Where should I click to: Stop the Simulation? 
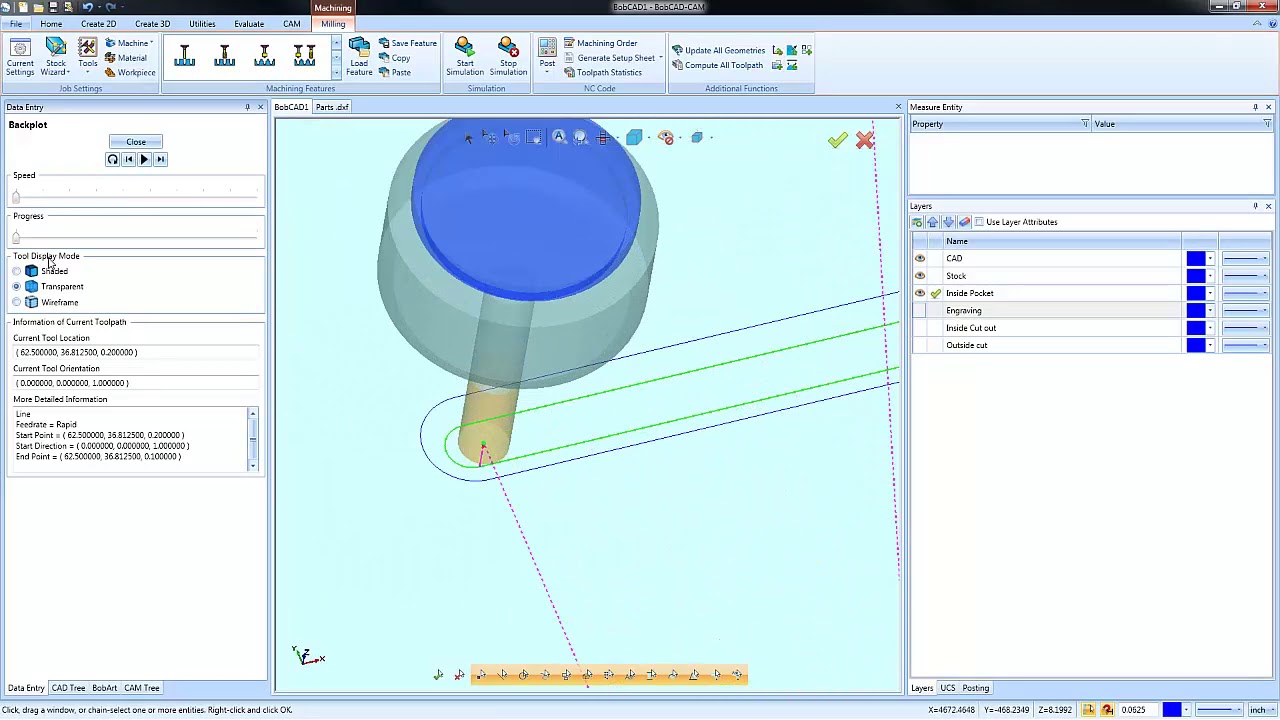pyautogui.click(x=508, y=57)
